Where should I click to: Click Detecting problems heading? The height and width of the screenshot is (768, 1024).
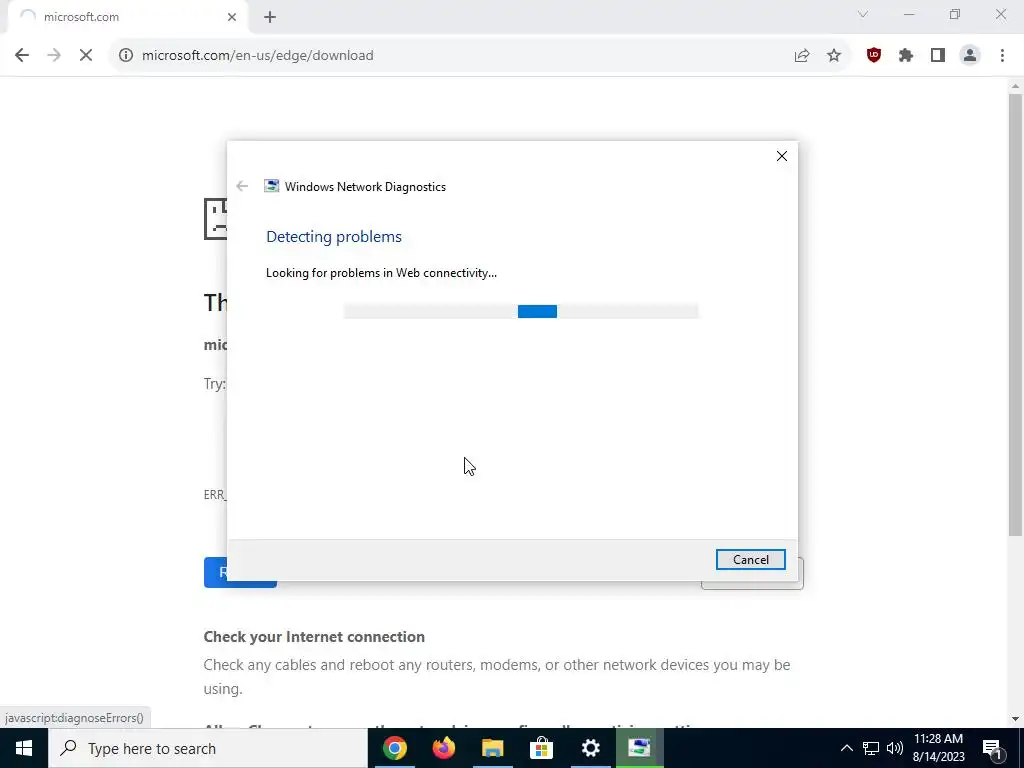point(334,237)
